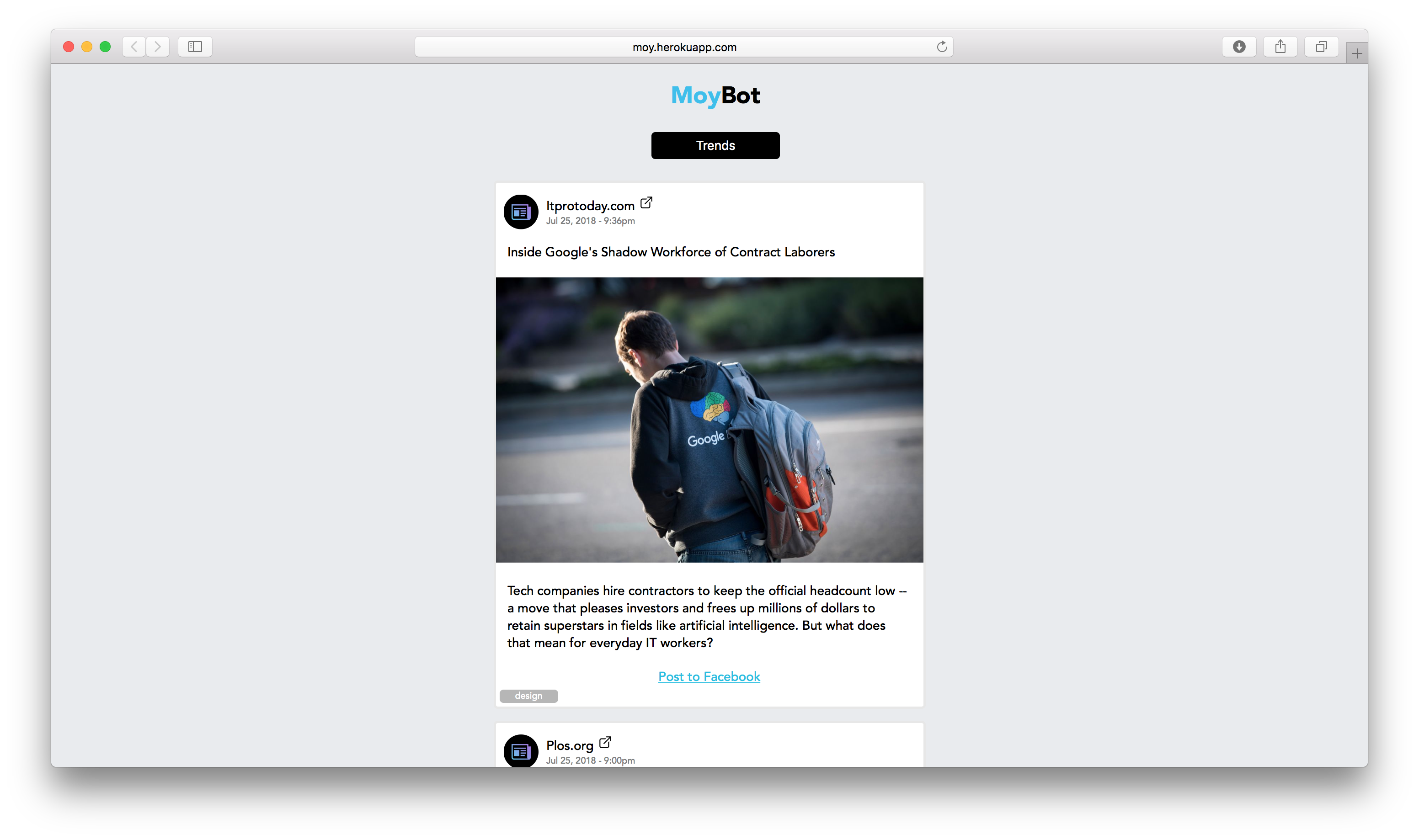Add a new tab with plus button
Viewport: 1419px width, 840px height.
point(1356,53)
